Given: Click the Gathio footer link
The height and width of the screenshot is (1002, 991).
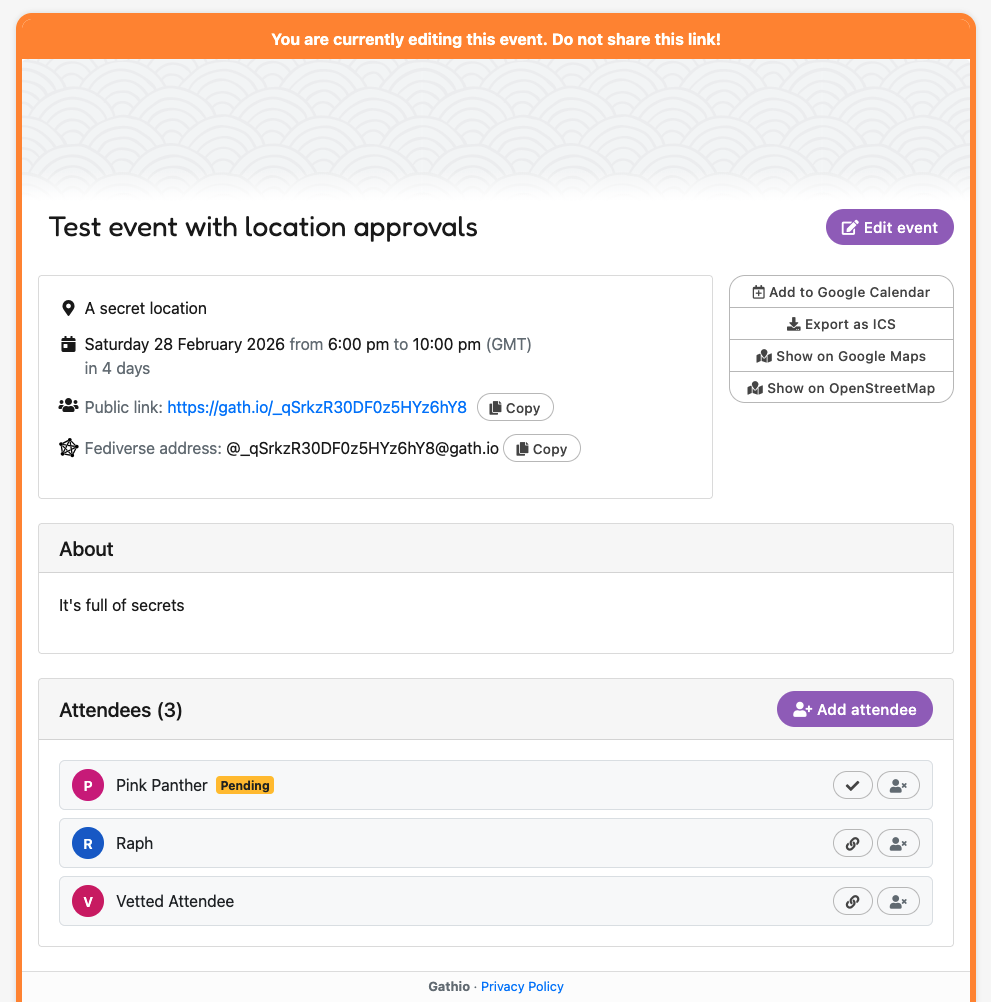Looking at the screenshot, I should click(448, 986).
